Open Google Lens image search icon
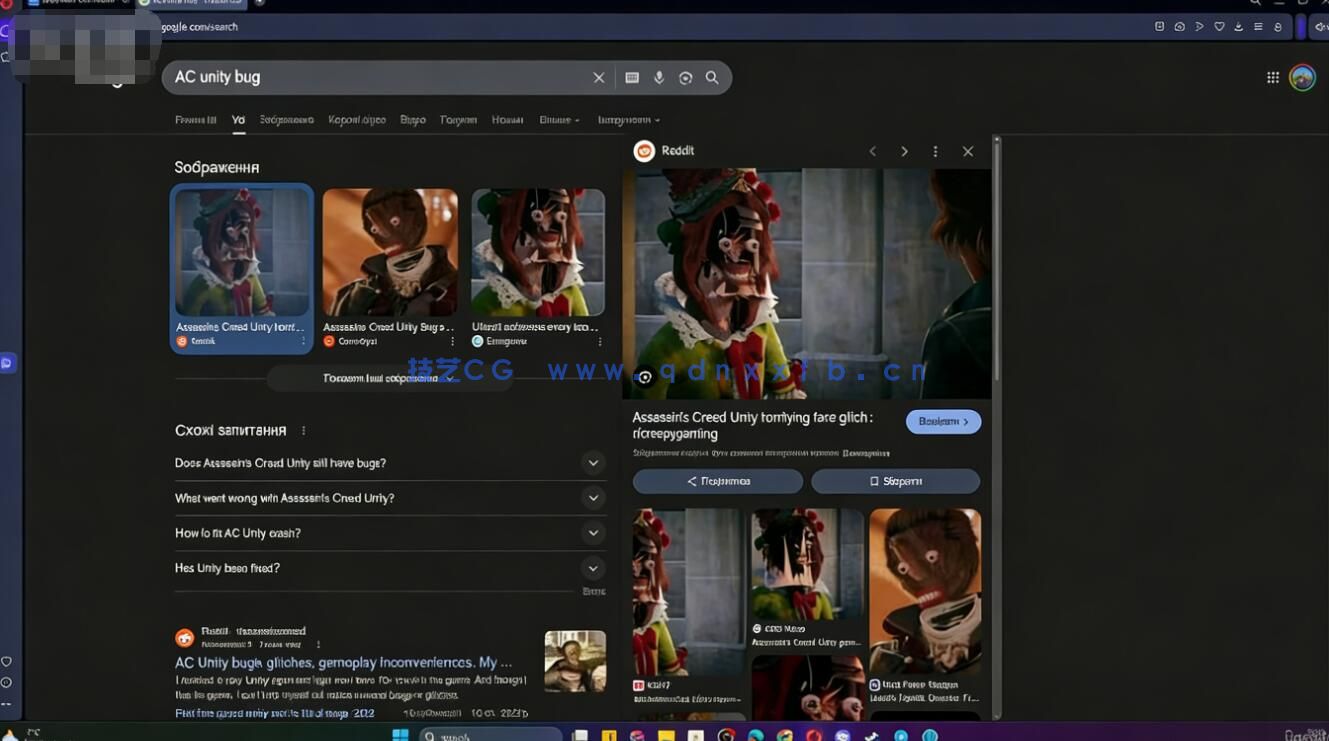This screenshot has height=741, width=1329. 685,78
